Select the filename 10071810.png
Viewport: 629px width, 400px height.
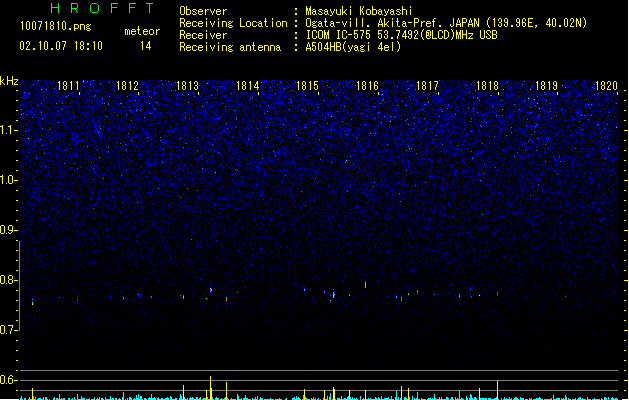pyautogui.click(x=56, y=26)
